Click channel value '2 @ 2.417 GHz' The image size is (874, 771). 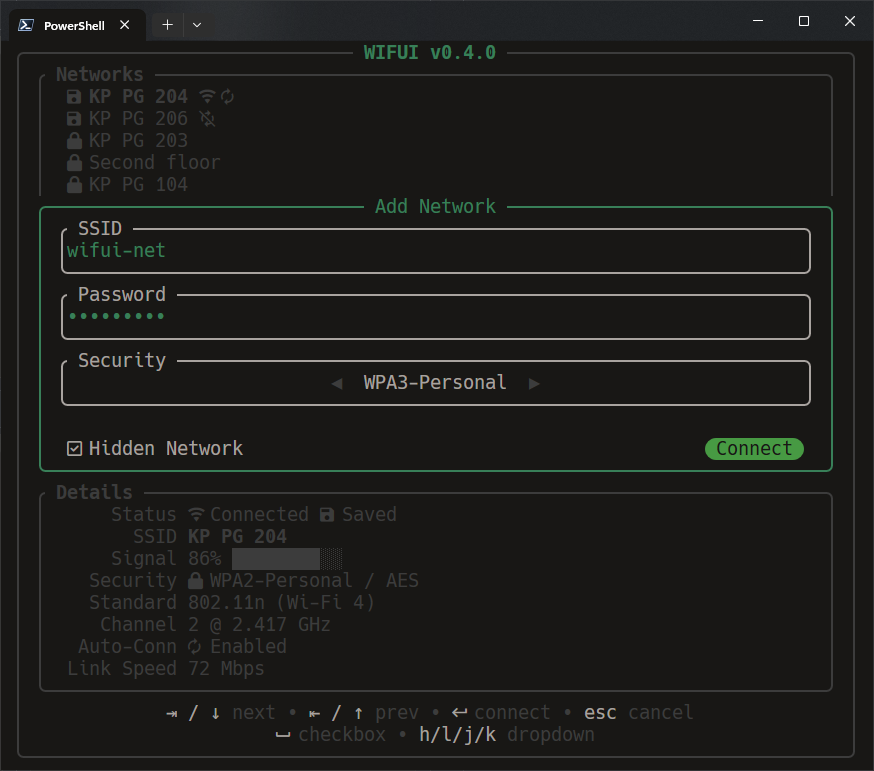259,624
